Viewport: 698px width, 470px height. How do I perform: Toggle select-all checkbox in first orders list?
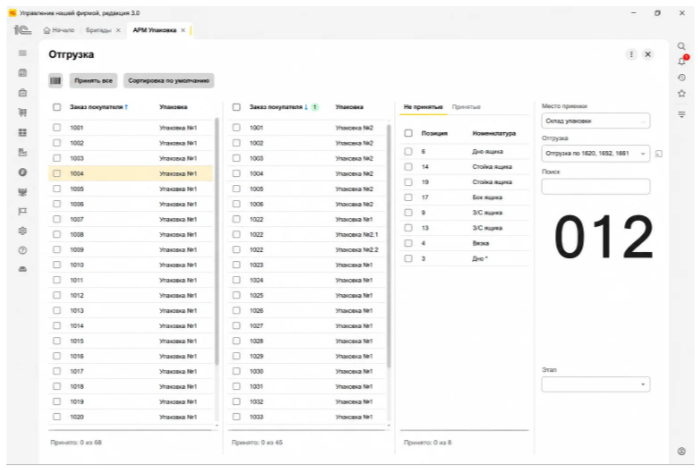(x=57, y=107)
